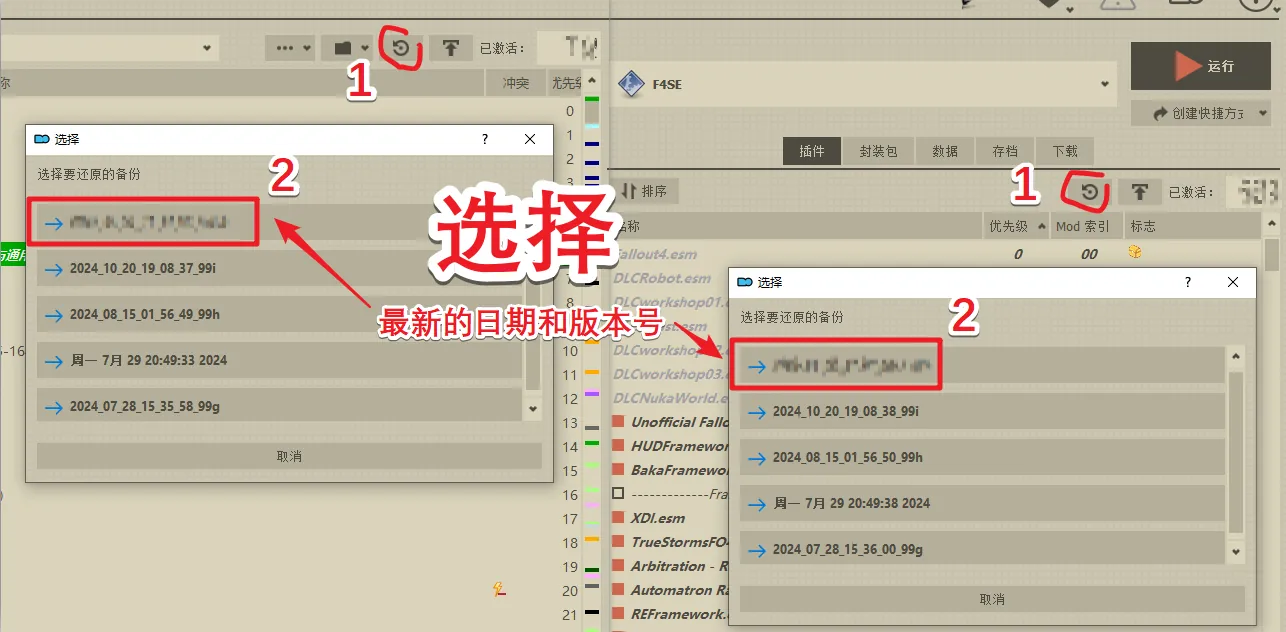Toggle the Automatron plugin checkbox
Image resolution: width=1286 pixels, height=632 pixels.
(618, 590)
